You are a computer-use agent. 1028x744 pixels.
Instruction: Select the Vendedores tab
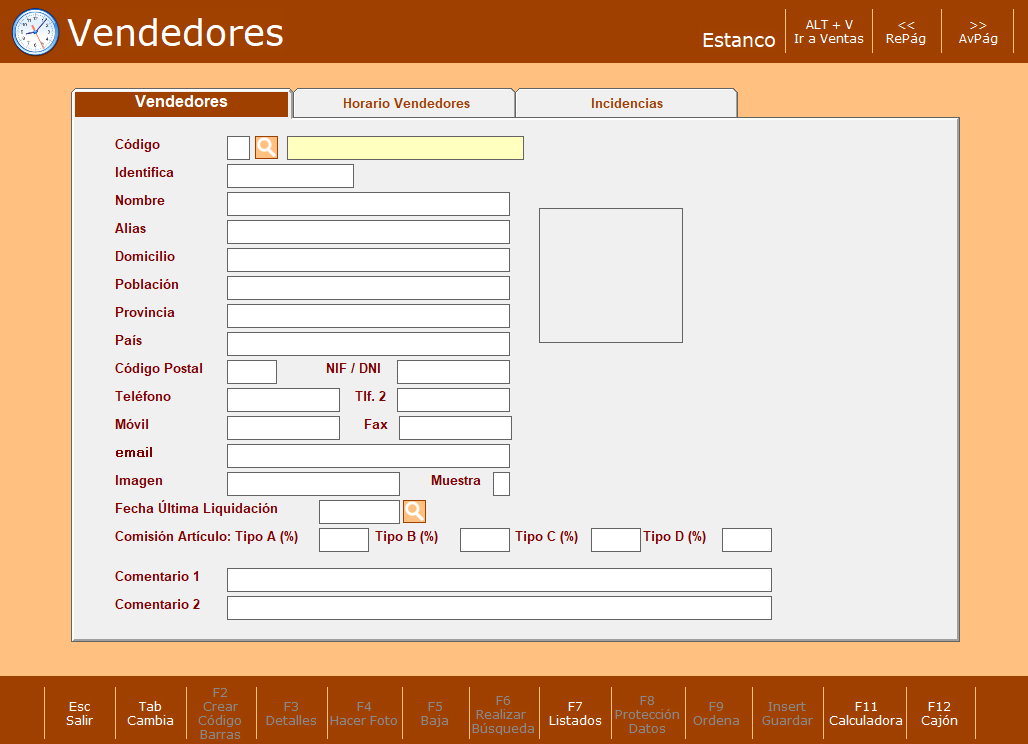pos(182,102)
